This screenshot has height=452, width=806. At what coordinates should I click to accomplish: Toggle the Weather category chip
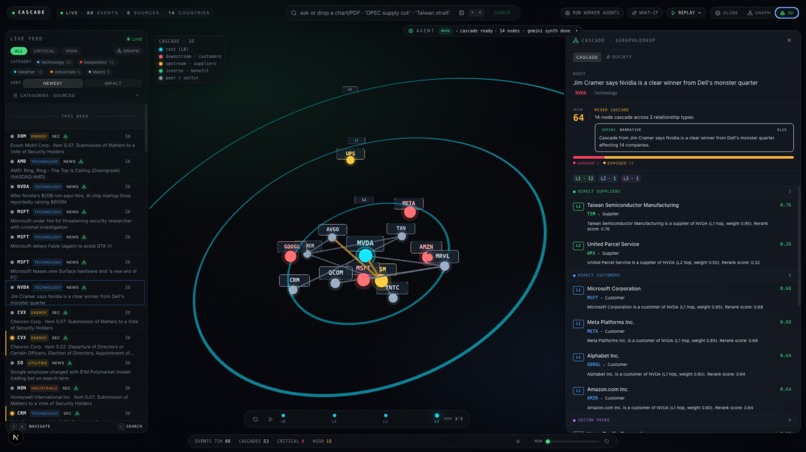[28, 72]
